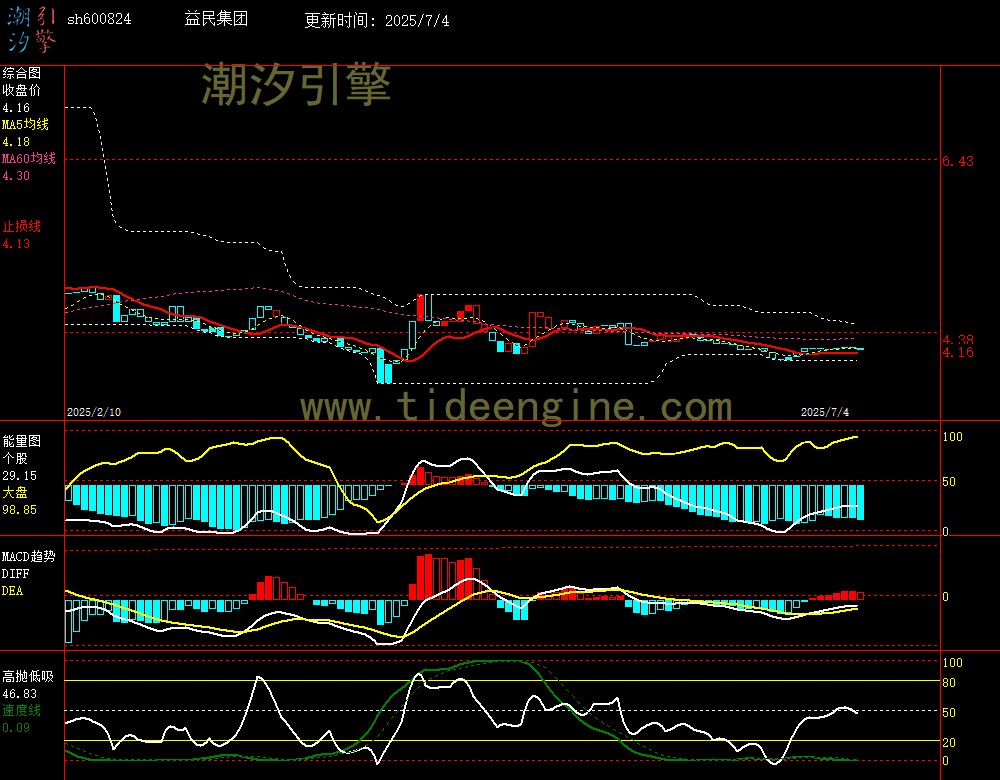Screen dimensions: 1000x780
Task: Click the 大盘 legend label
Action: tap(15, 492)
